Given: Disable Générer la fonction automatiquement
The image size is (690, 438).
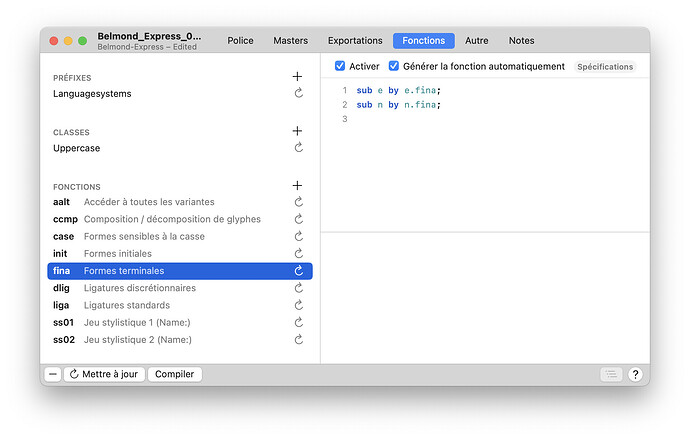Looking at the screenshot, I should (x=394, y=67).
